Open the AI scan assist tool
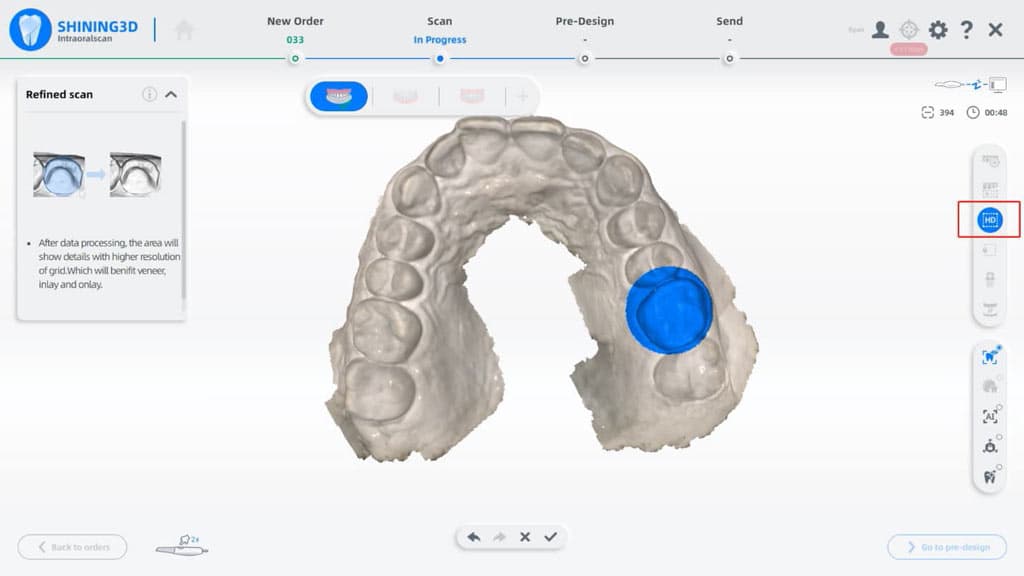 988,417
